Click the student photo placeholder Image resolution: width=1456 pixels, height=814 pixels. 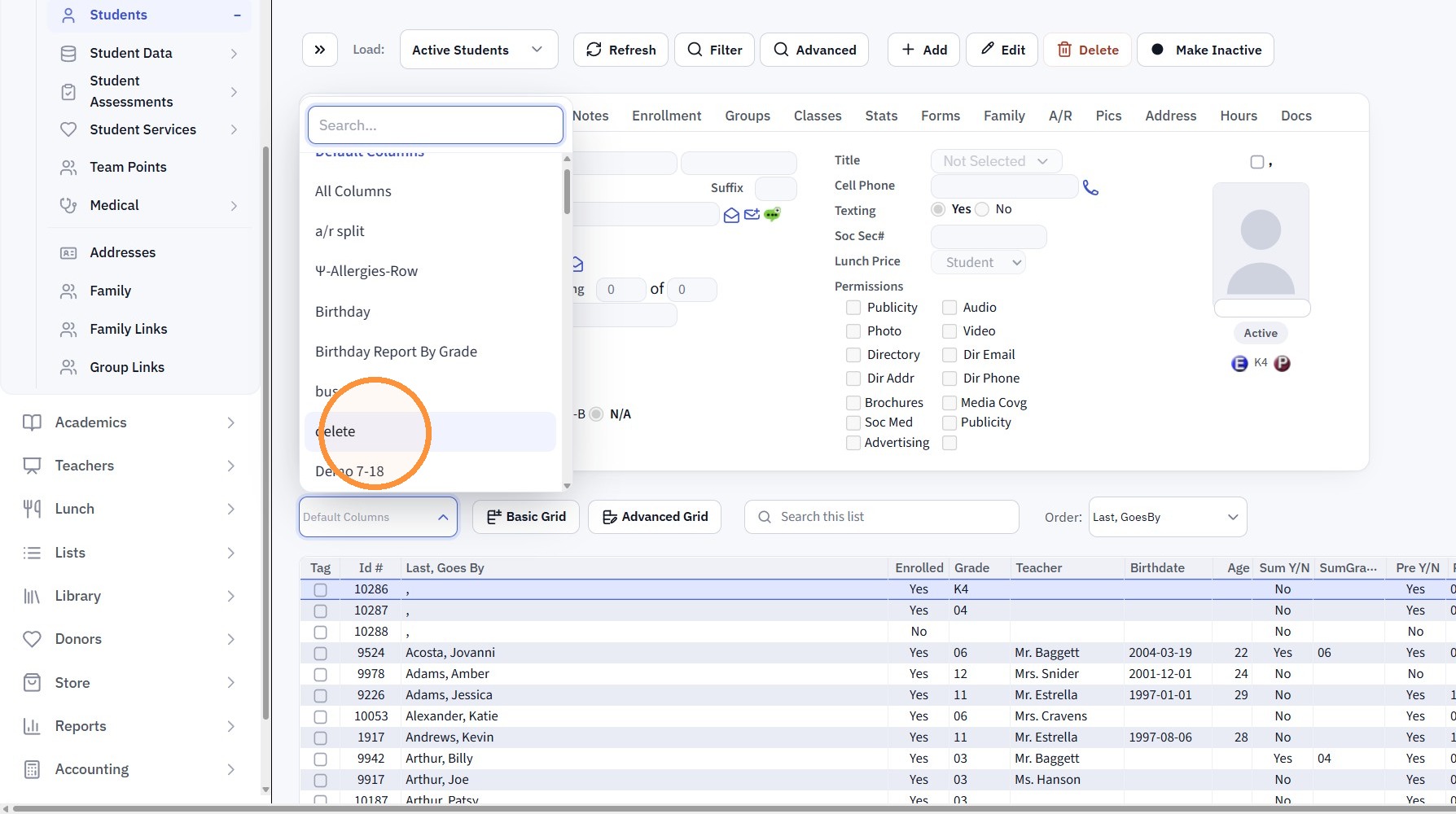[1261, 241]
